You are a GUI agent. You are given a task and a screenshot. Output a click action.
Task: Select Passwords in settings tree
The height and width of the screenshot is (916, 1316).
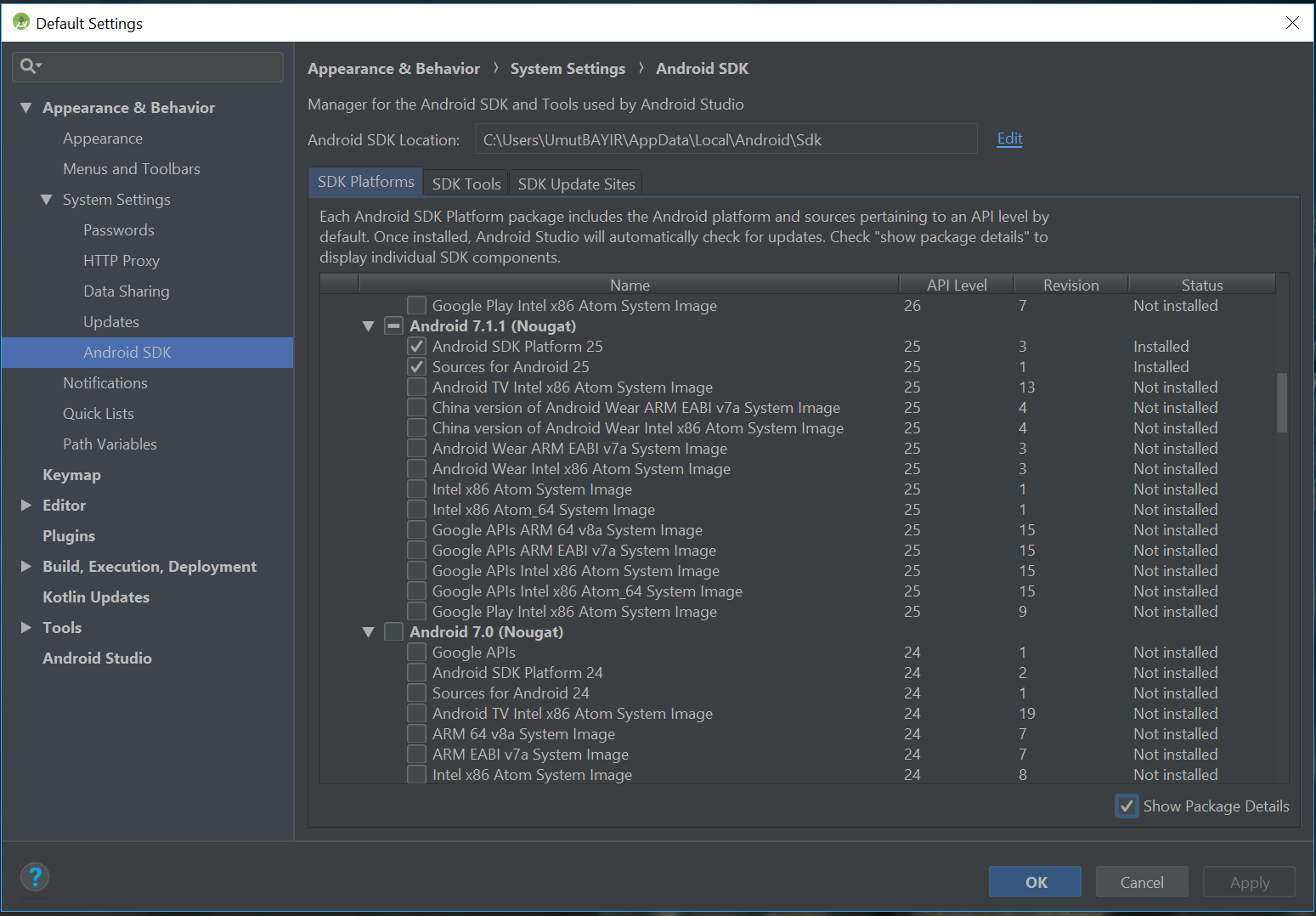119,230
